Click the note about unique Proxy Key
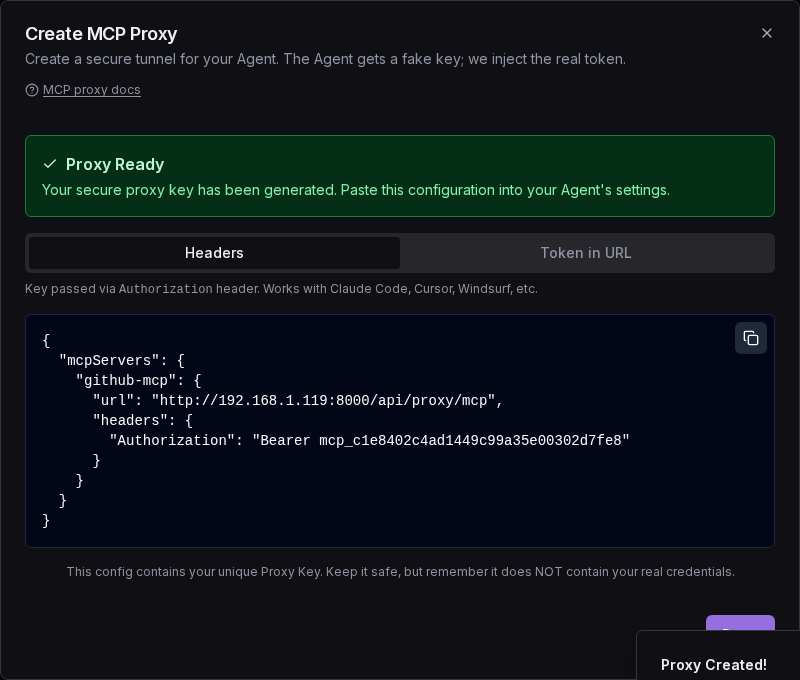Screen dimensions: 800x680 tap(401, 572)
